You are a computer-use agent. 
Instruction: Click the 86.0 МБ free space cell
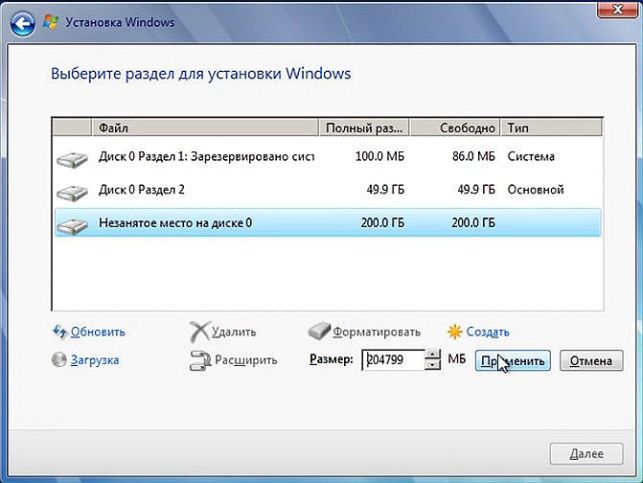pos(474,157)
